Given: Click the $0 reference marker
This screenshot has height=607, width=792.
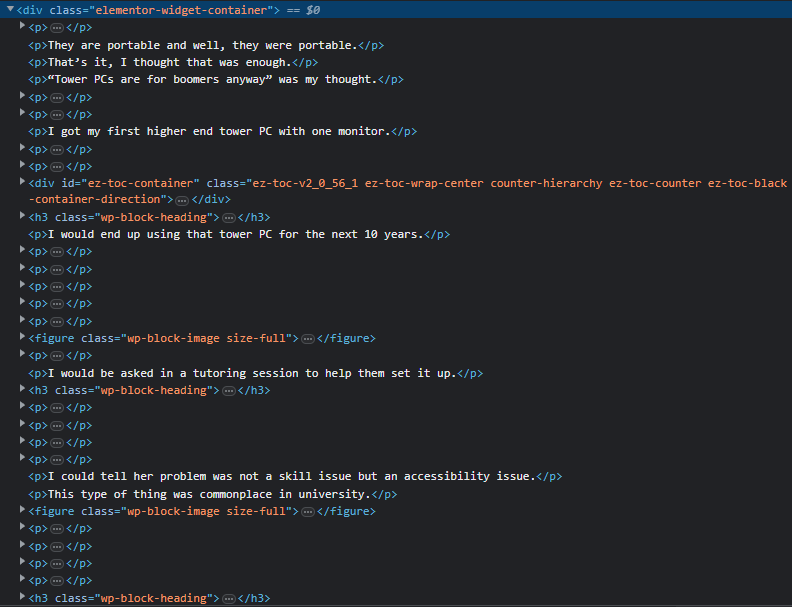Looking at the screenshot, I should (x=313, y=10).
